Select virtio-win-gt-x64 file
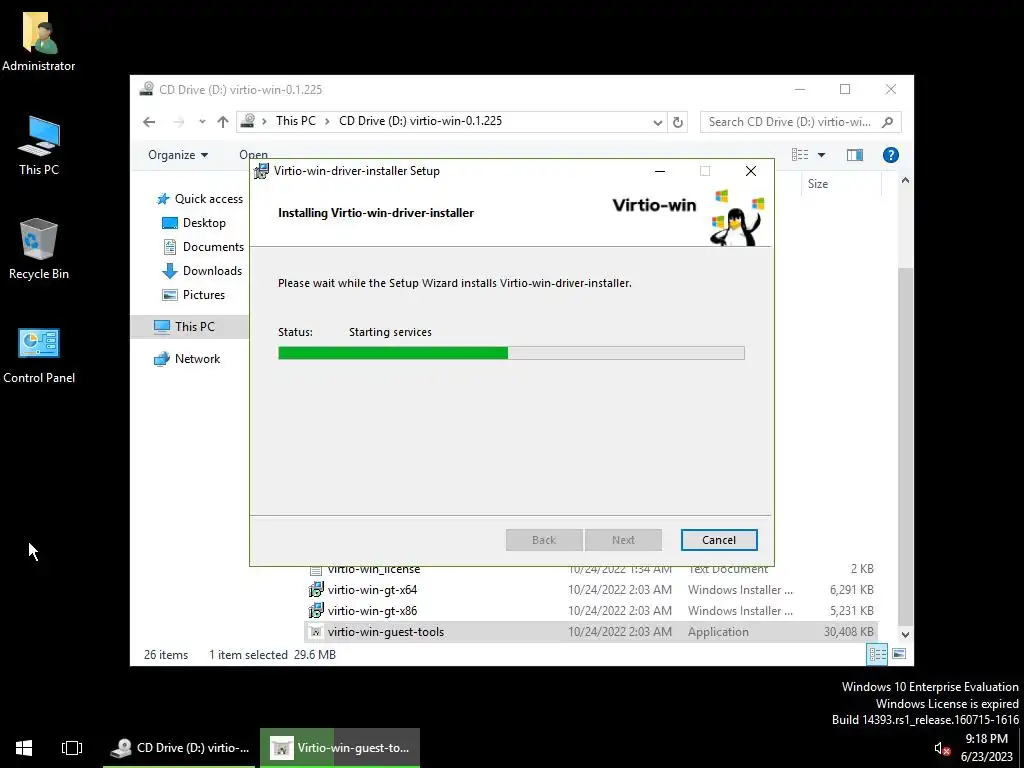 (x=372, y=590)
